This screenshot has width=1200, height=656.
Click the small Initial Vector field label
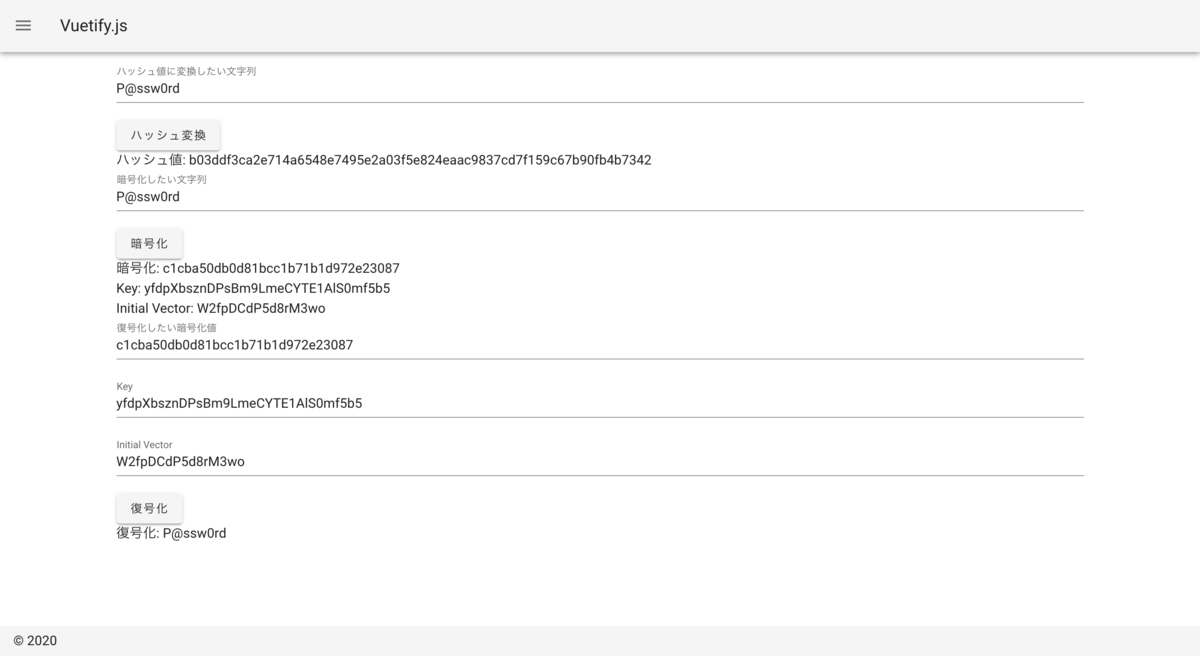coord(144,445)
